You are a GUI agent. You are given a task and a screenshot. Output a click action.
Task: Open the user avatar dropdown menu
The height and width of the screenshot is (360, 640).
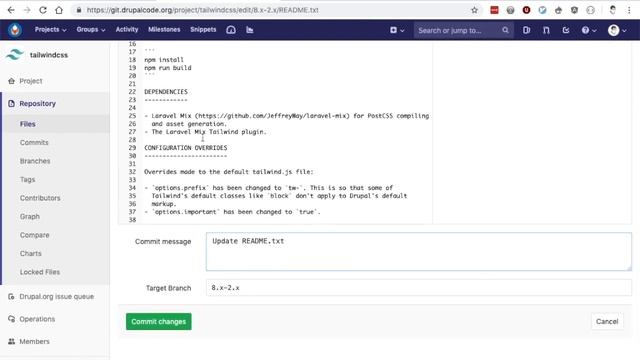click(x=617, y=30)
